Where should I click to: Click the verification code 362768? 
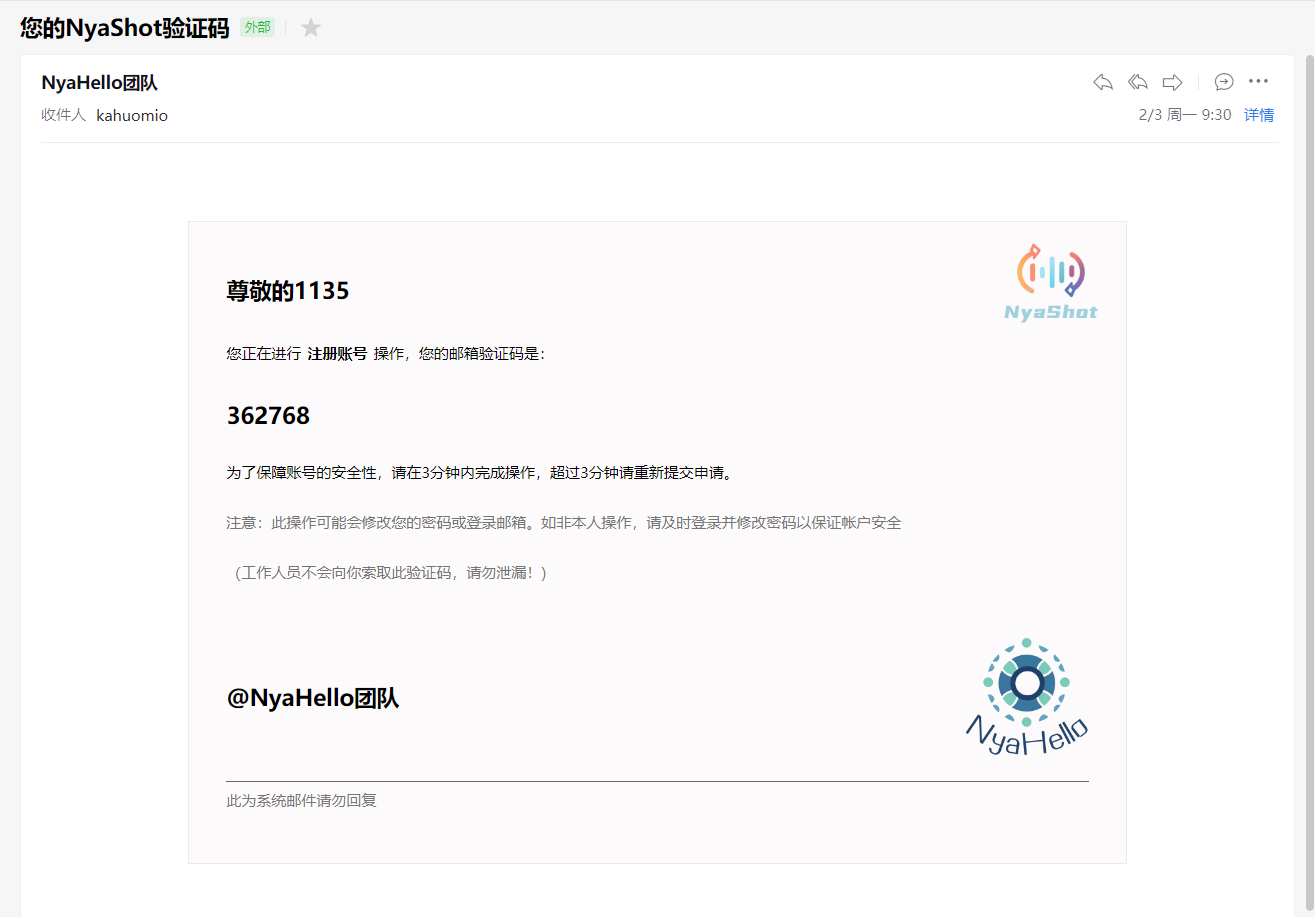[x=268, y=416]
